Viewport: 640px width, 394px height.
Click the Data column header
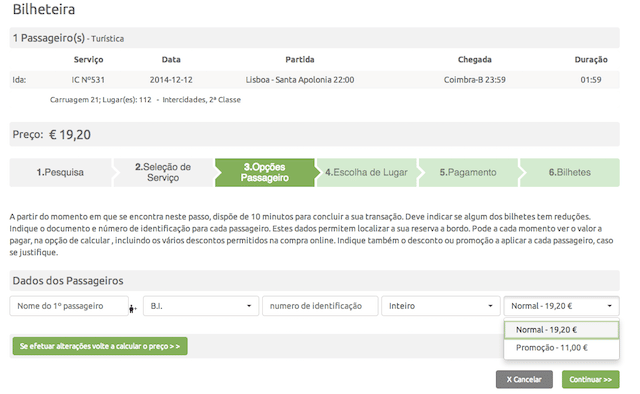point(171,60)
